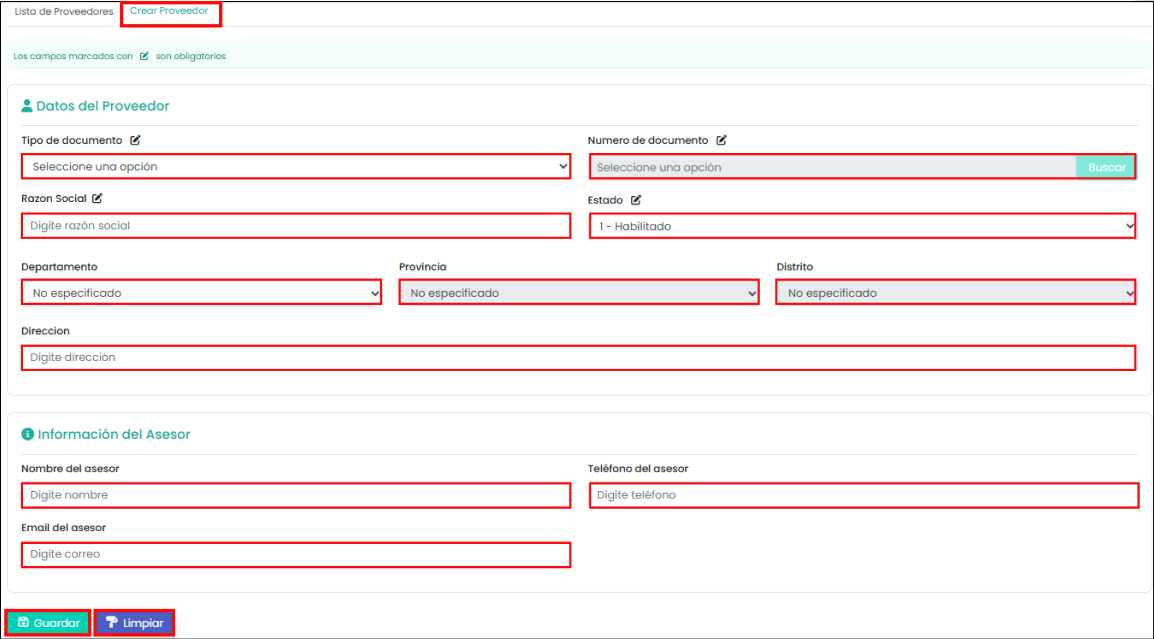
Task: Focus the Razon Social text field
Action: [x=296, y=226]
